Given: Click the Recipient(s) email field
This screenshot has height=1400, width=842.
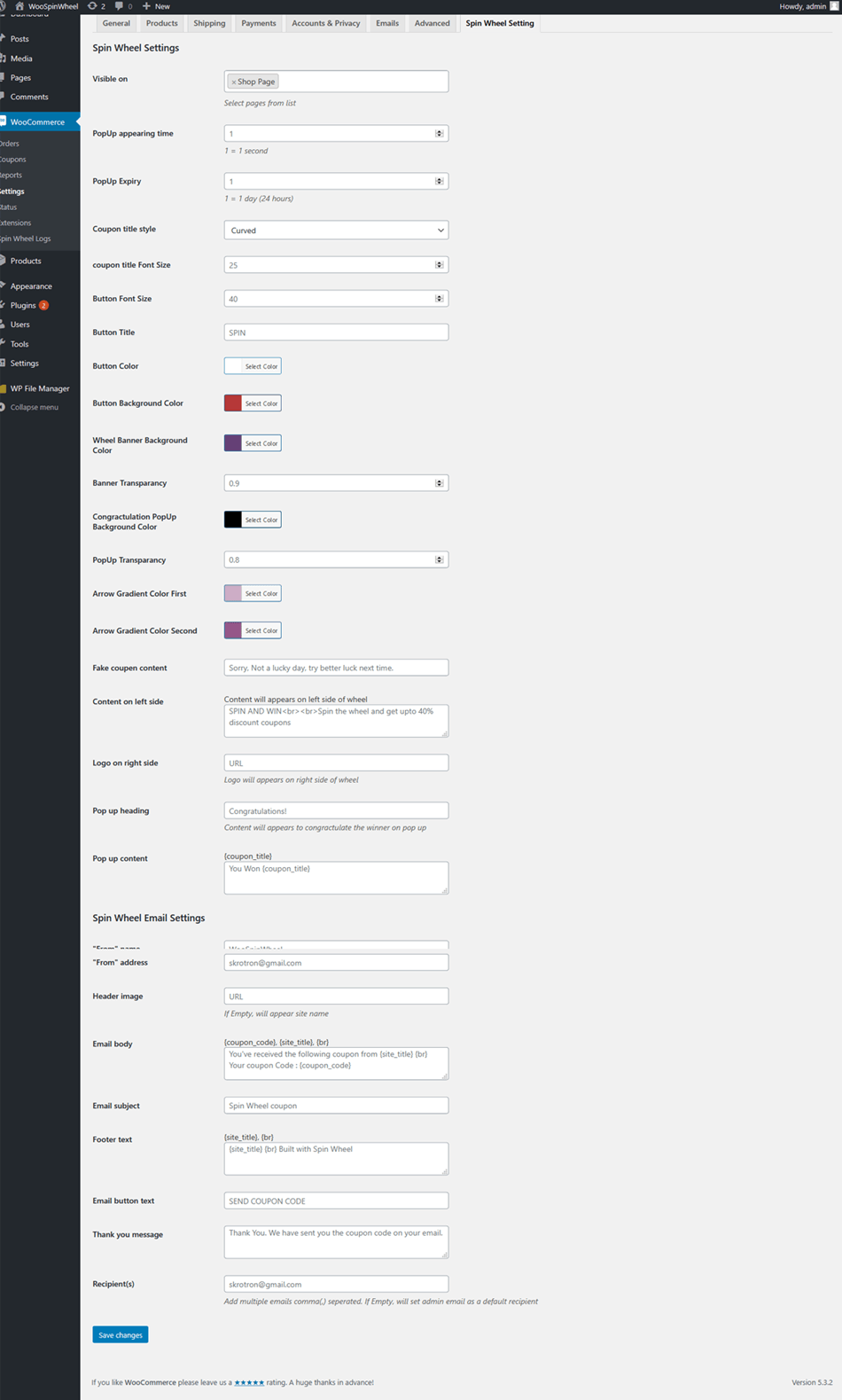Looking at the screenshot, I should [x=336, y=1284].
